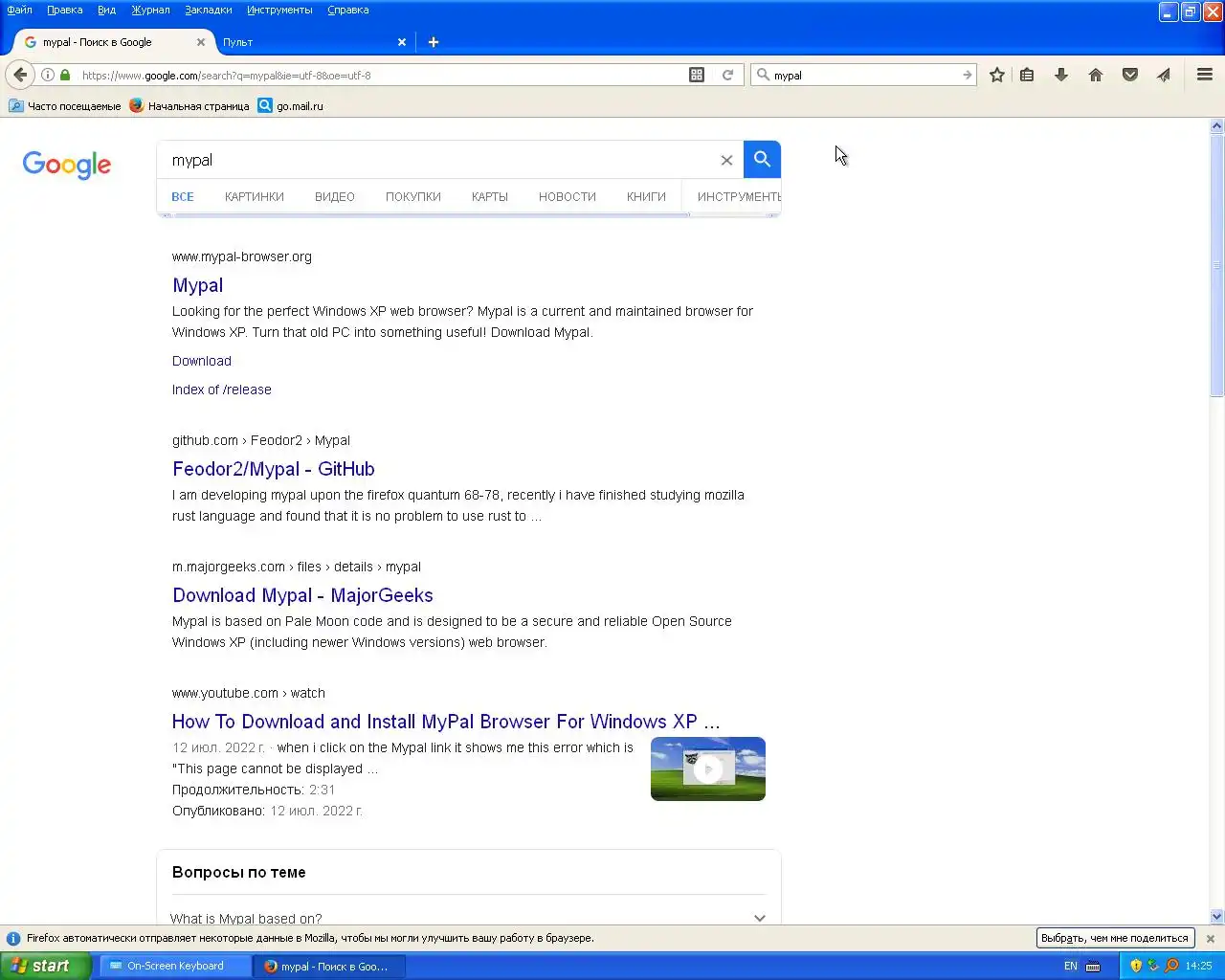Click the Выбрать, чем мне поделиться button
This screenshot has height=980, width=1225.
tap(1115, 938)
